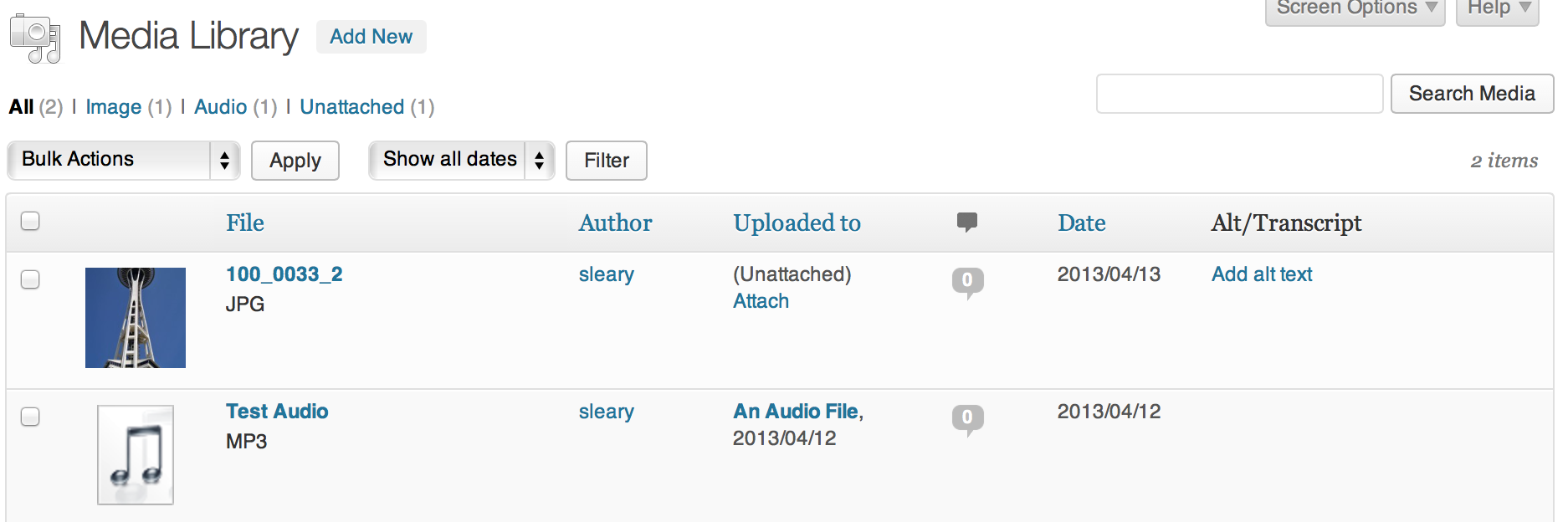Expand the Show all dates dropdown

click(462, 160)
